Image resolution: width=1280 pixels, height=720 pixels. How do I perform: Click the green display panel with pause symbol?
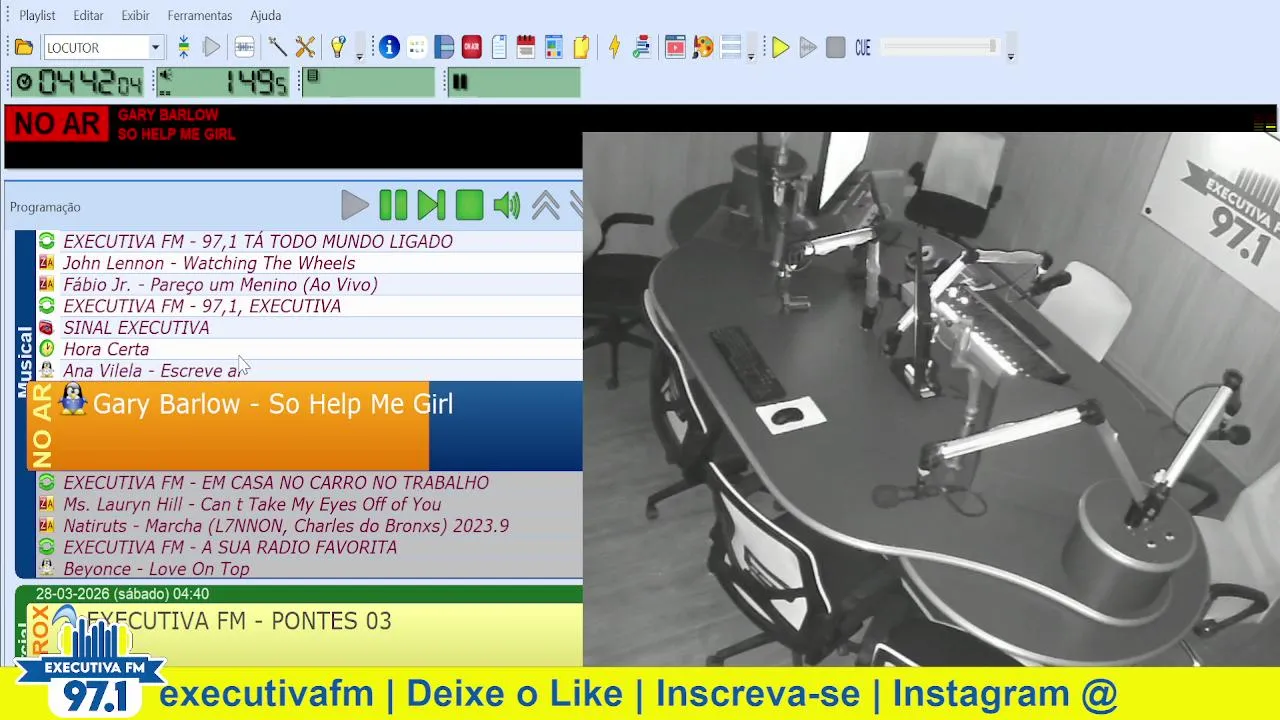click(x=514, y=82)
